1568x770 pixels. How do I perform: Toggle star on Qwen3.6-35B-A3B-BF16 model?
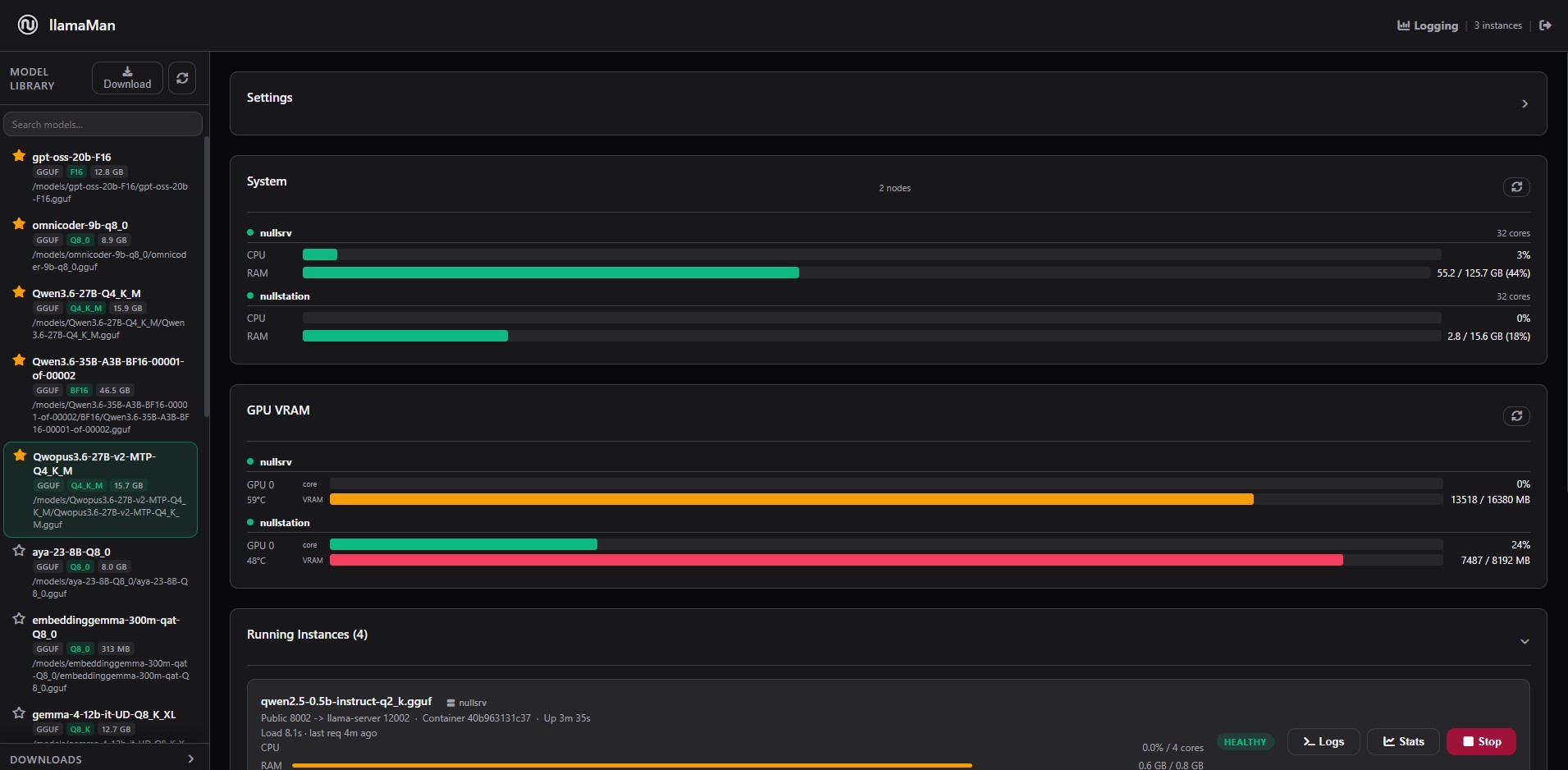[19, 360]
